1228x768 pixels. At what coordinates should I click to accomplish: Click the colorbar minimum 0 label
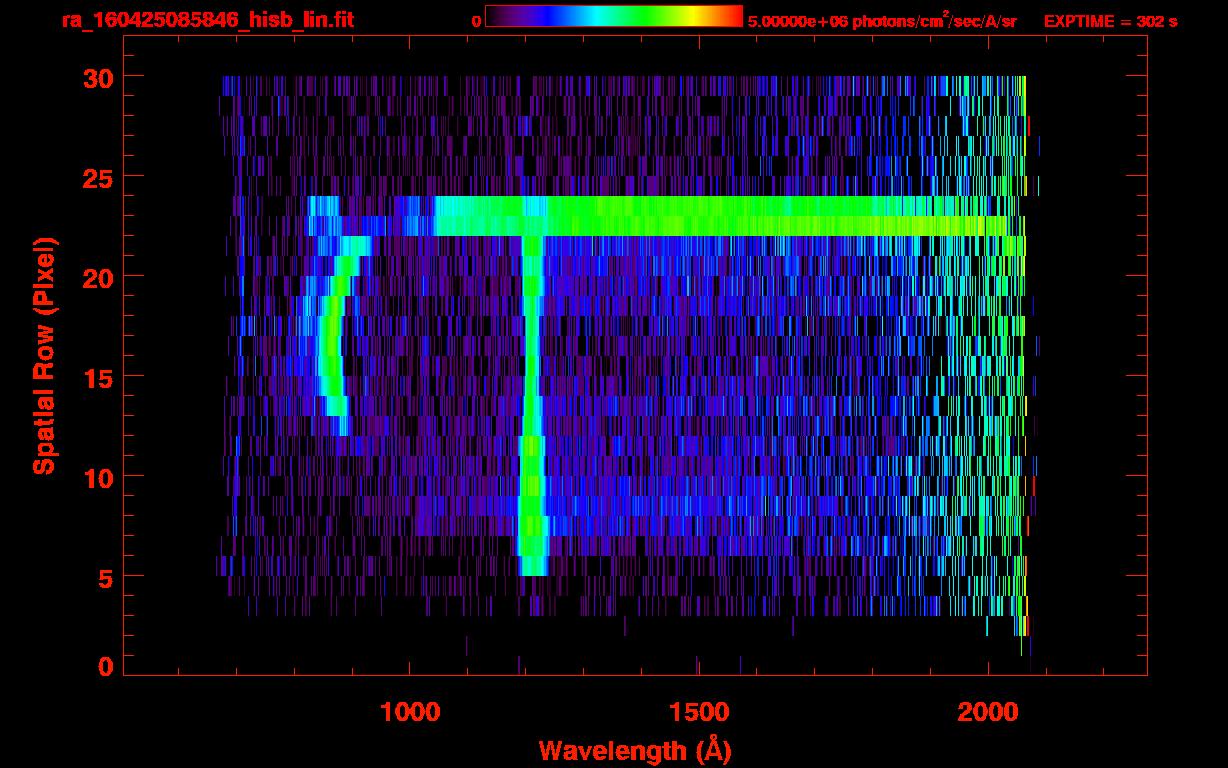click(476, 21)
